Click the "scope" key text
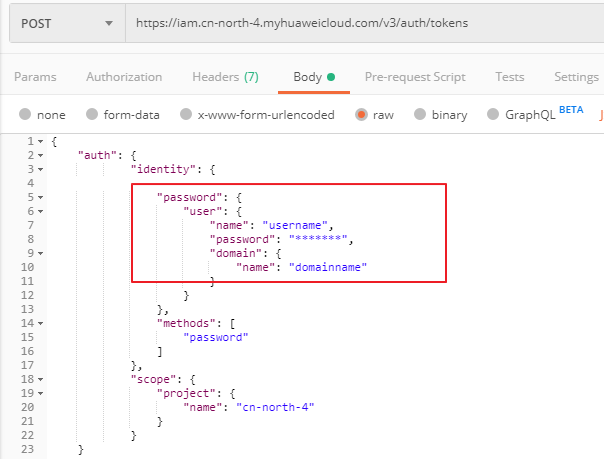604x459 pixels. pyautogui.click(x=153, y=379)
